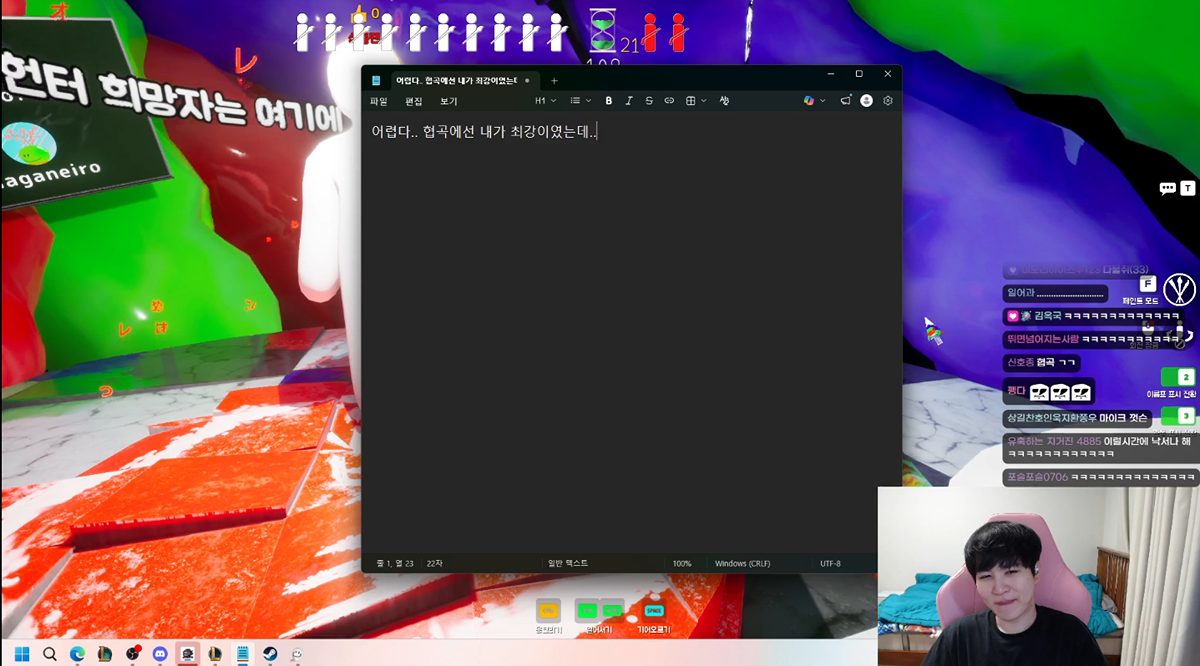Screen dimensions: 1200x666
Task: Click the crossed brushes paint mode emblem
Action: [1180, 290]
